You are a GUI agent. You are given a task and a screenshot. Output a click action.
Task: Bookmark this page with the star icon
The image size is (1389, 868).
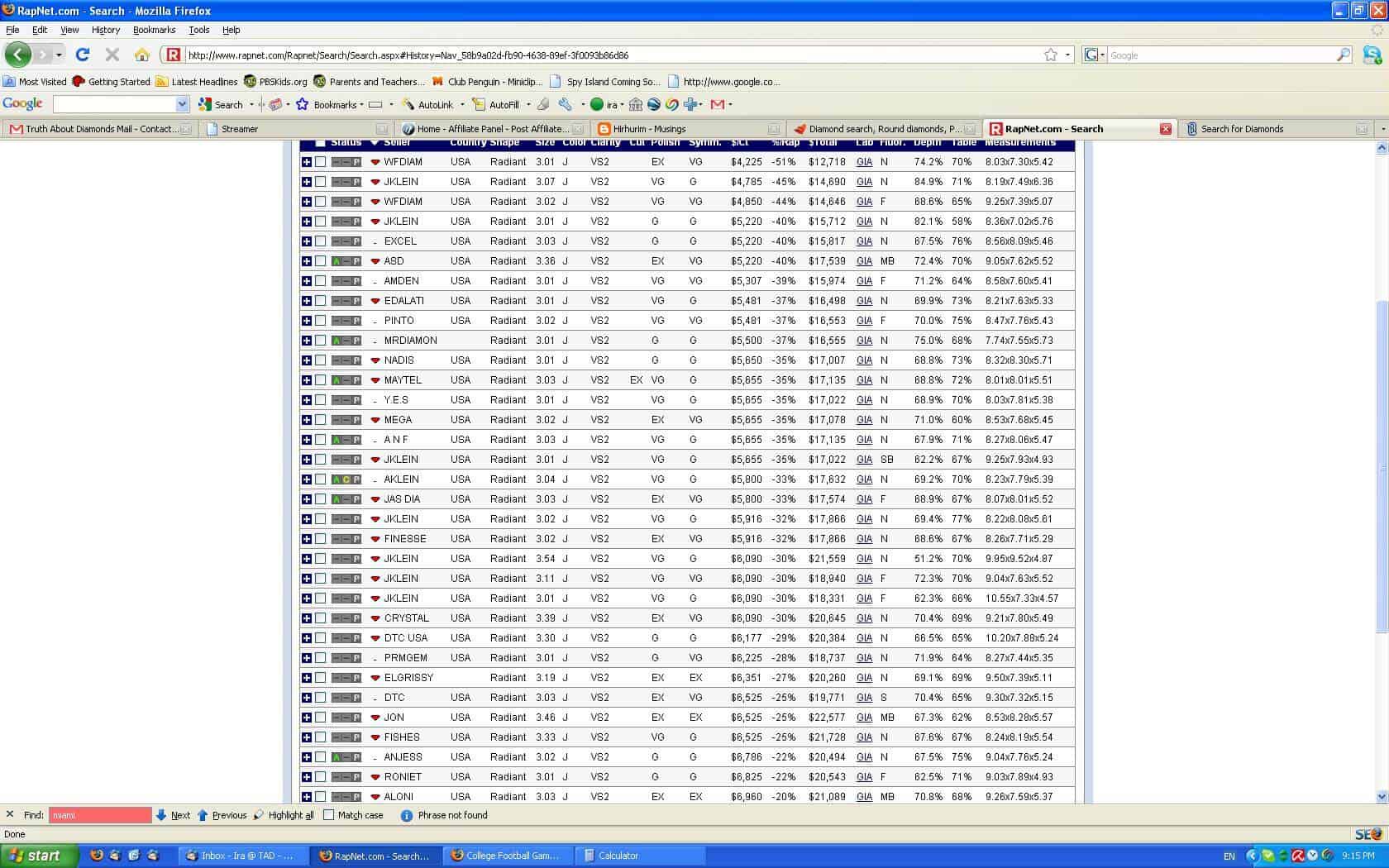pyautogui.click(x=1050, y=55)
